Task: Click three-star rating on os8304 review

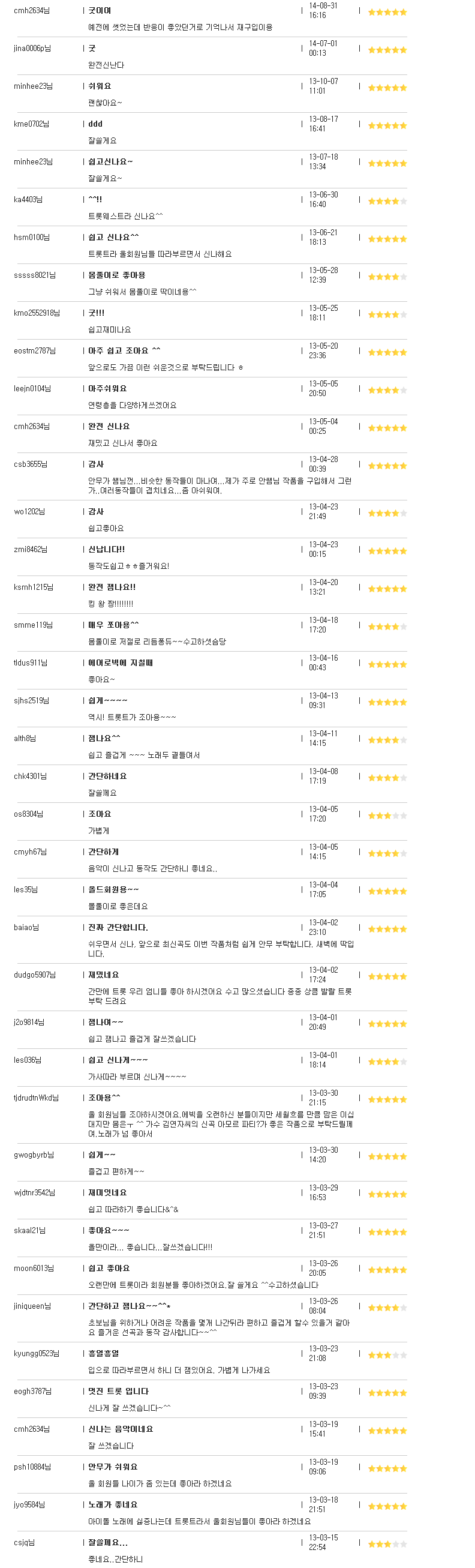Action: [x=387, y=816]
